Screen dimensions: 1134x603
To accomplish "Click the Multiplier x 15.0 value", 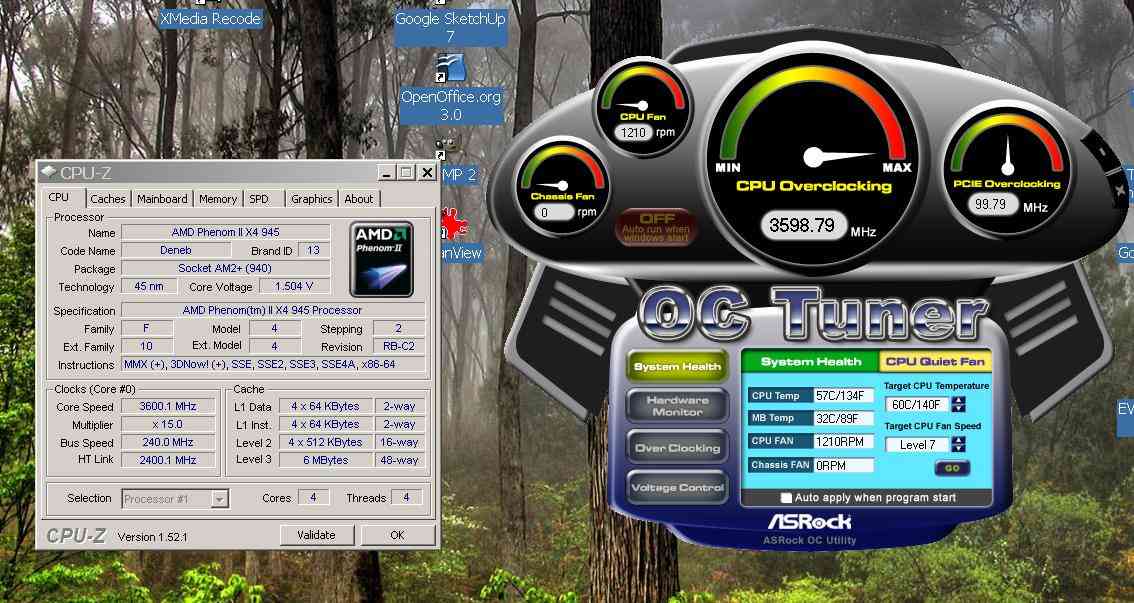I will pyautogui.click(x=168, y=424).
